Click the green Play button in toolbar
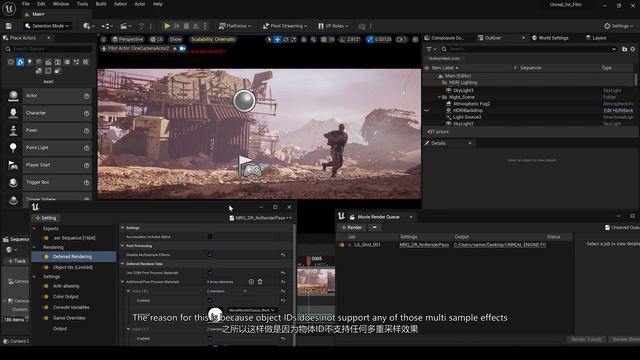Image resolution: width=640 pixels, height=360 pixels. pyautogui.click(x=167, y=26)
